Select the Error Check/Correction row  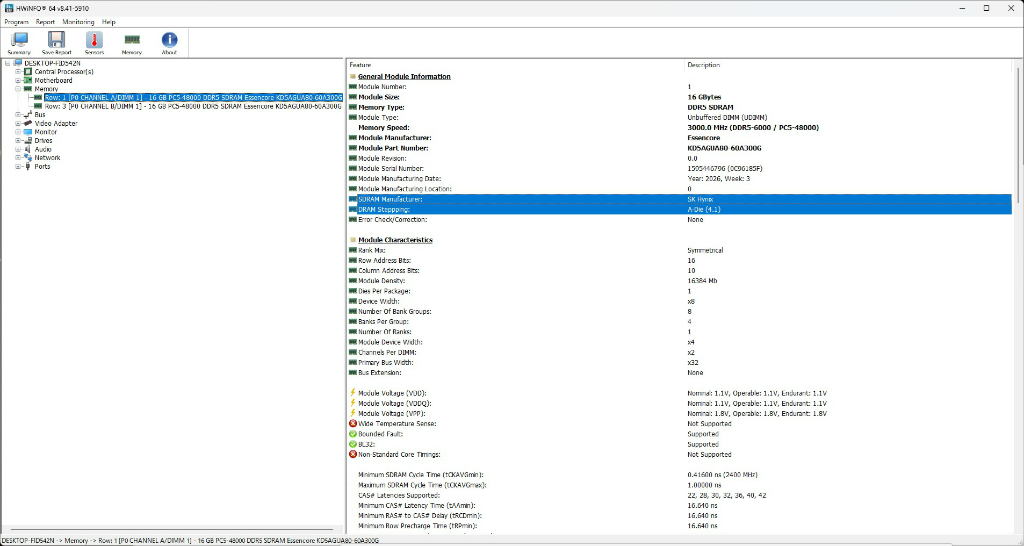coord(679,219)
